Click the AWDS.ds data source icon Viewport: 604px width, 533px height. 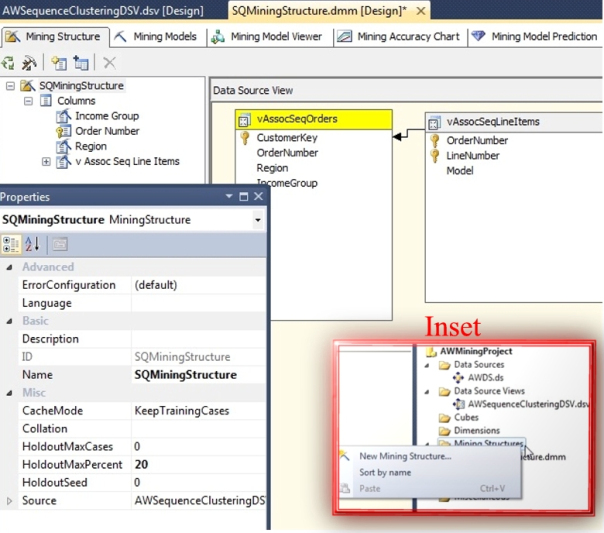(x=458, y=378)
